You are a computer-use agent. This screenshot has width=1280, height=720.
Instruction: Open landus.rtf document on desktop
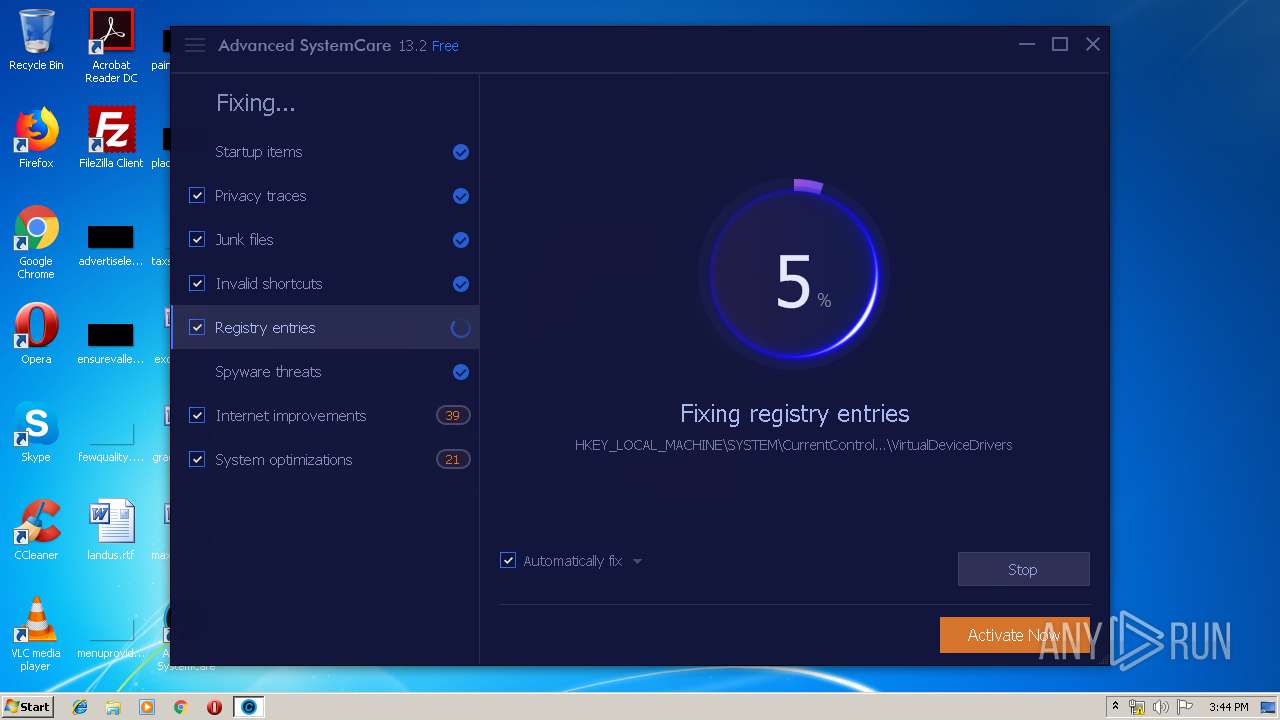tap(111, 530)
